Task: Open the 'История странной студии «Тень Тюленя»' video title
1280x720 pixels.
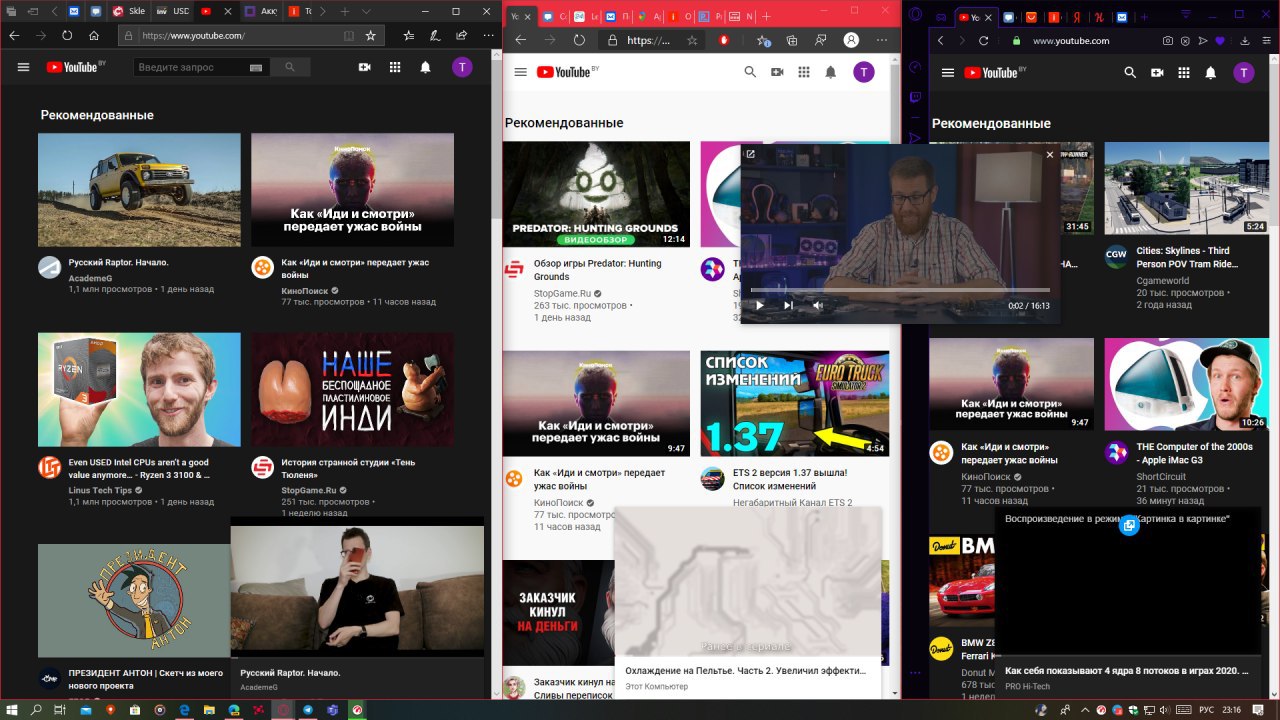Action: click(348, 469)
